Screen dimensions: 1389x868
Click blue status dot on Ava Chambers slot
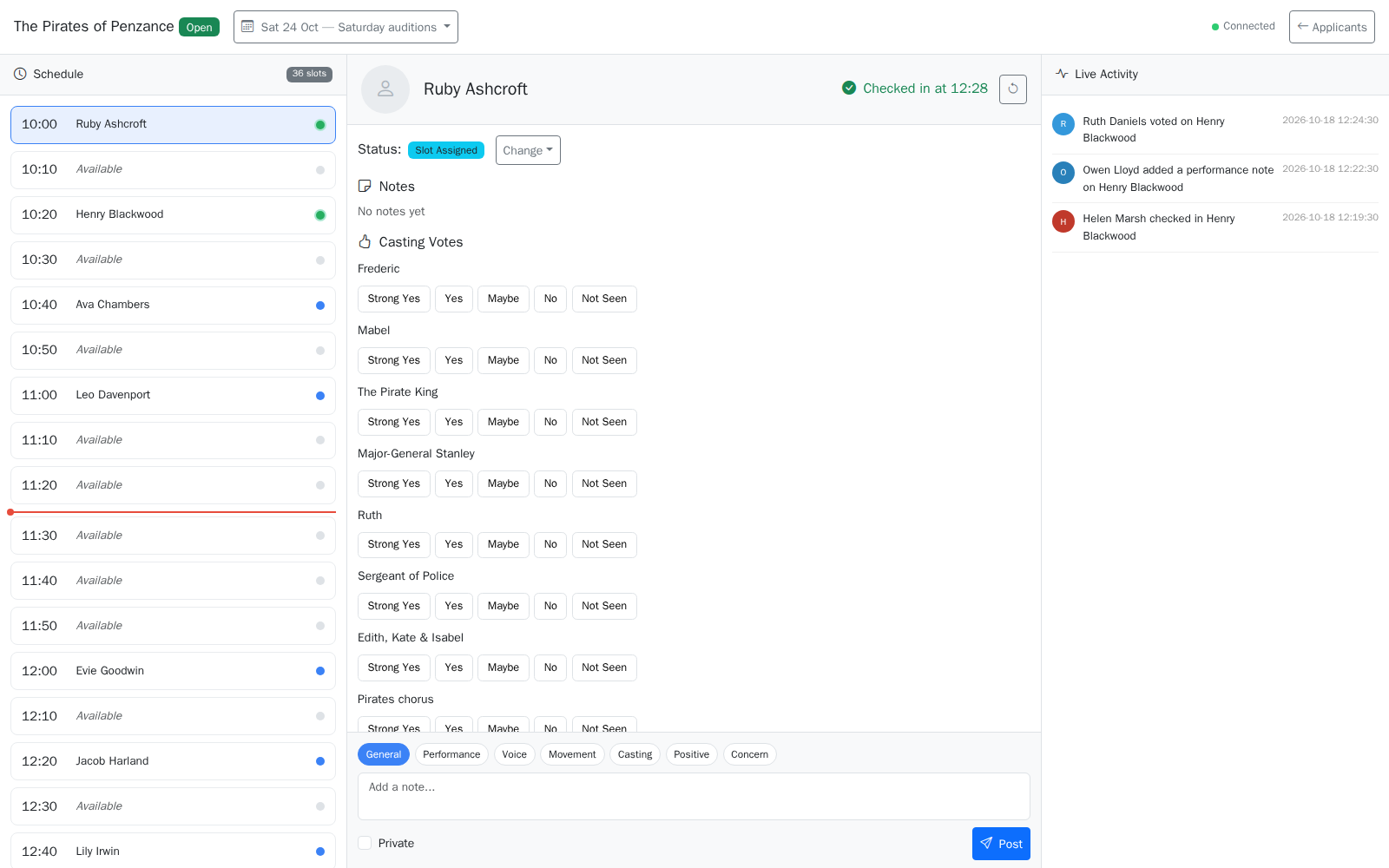pos(320,306)
